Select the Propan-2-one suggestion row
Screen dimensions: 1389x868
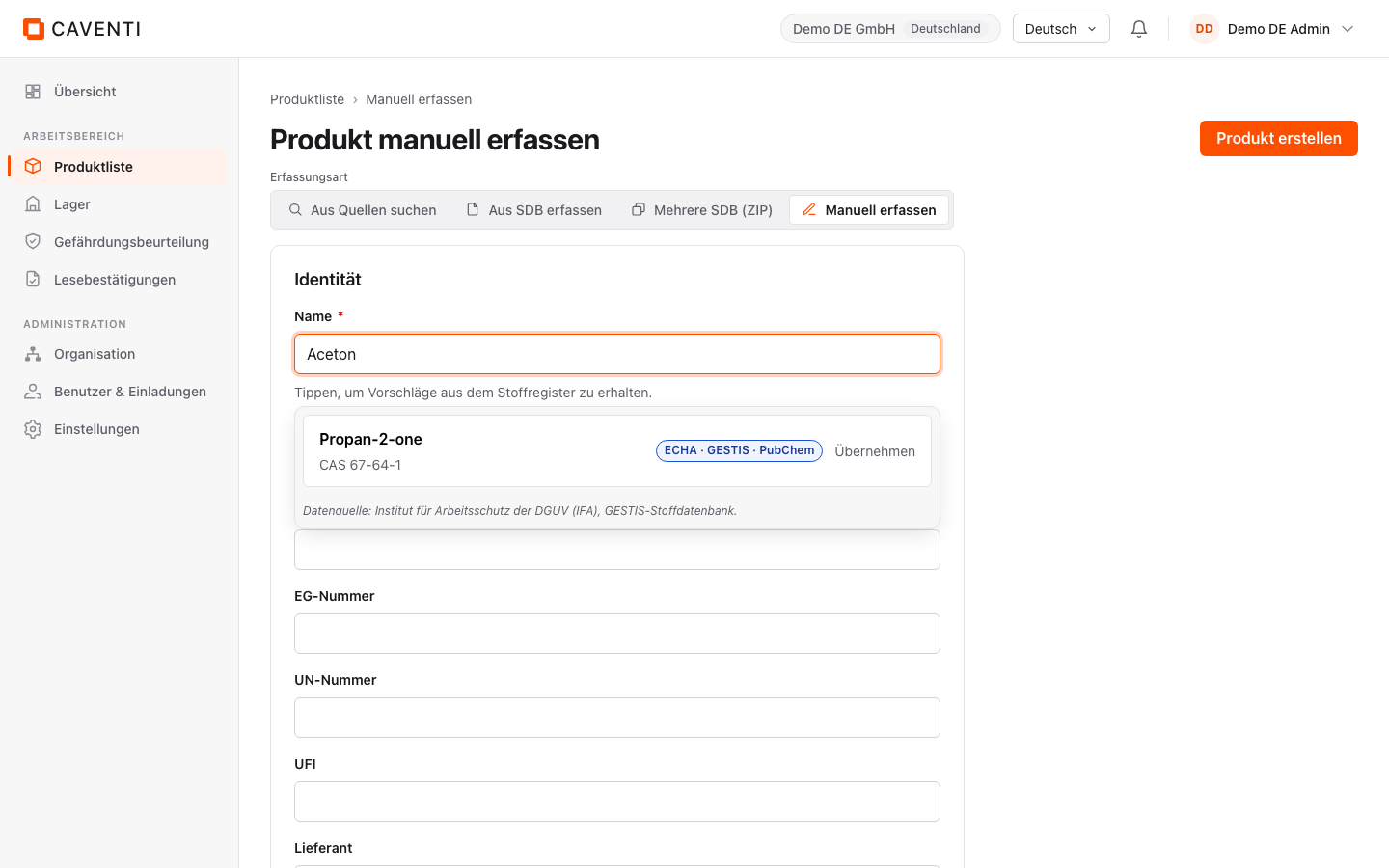(617, 450)
